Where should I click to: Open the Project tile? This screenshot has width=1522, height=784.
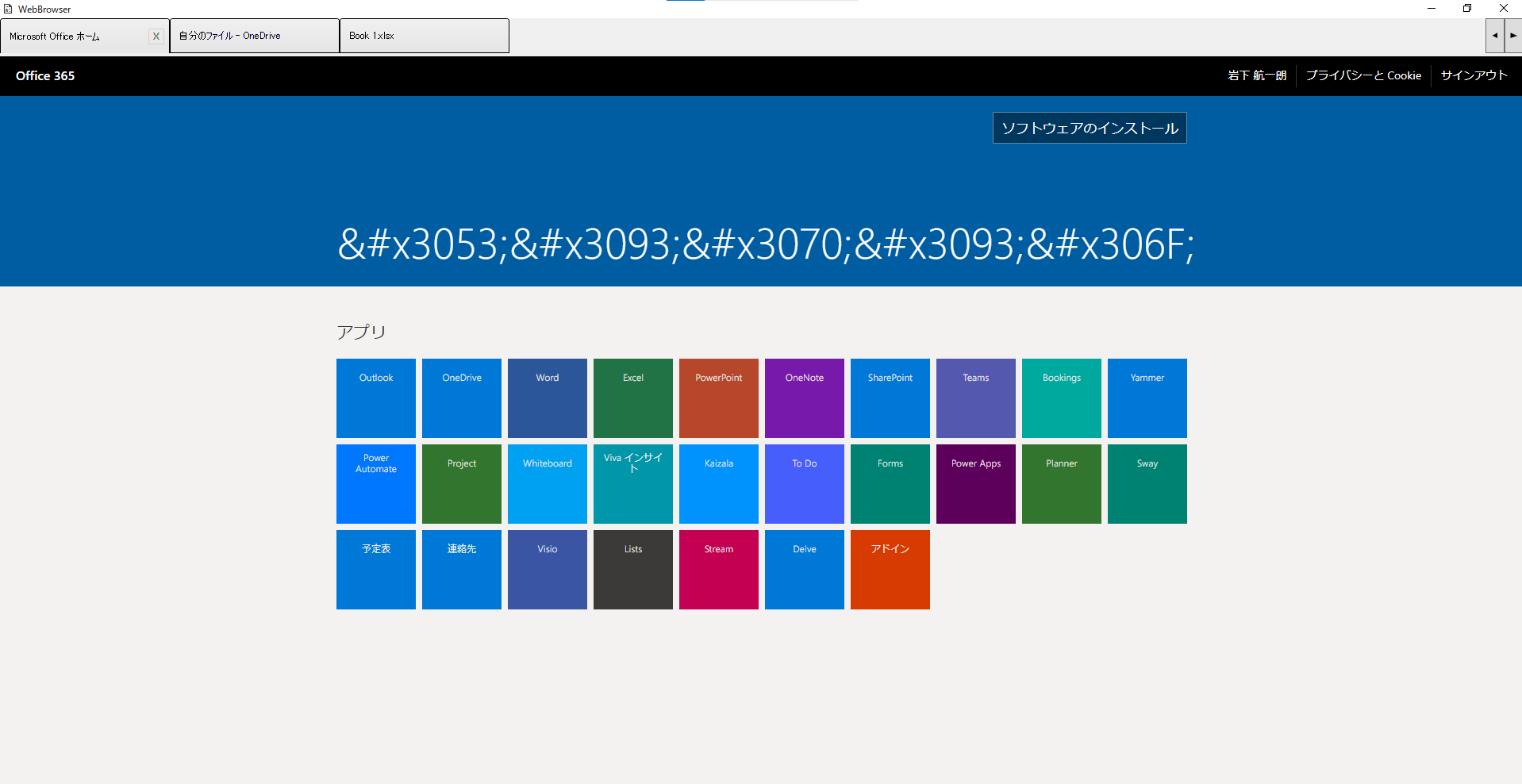(x=462, y=484)
